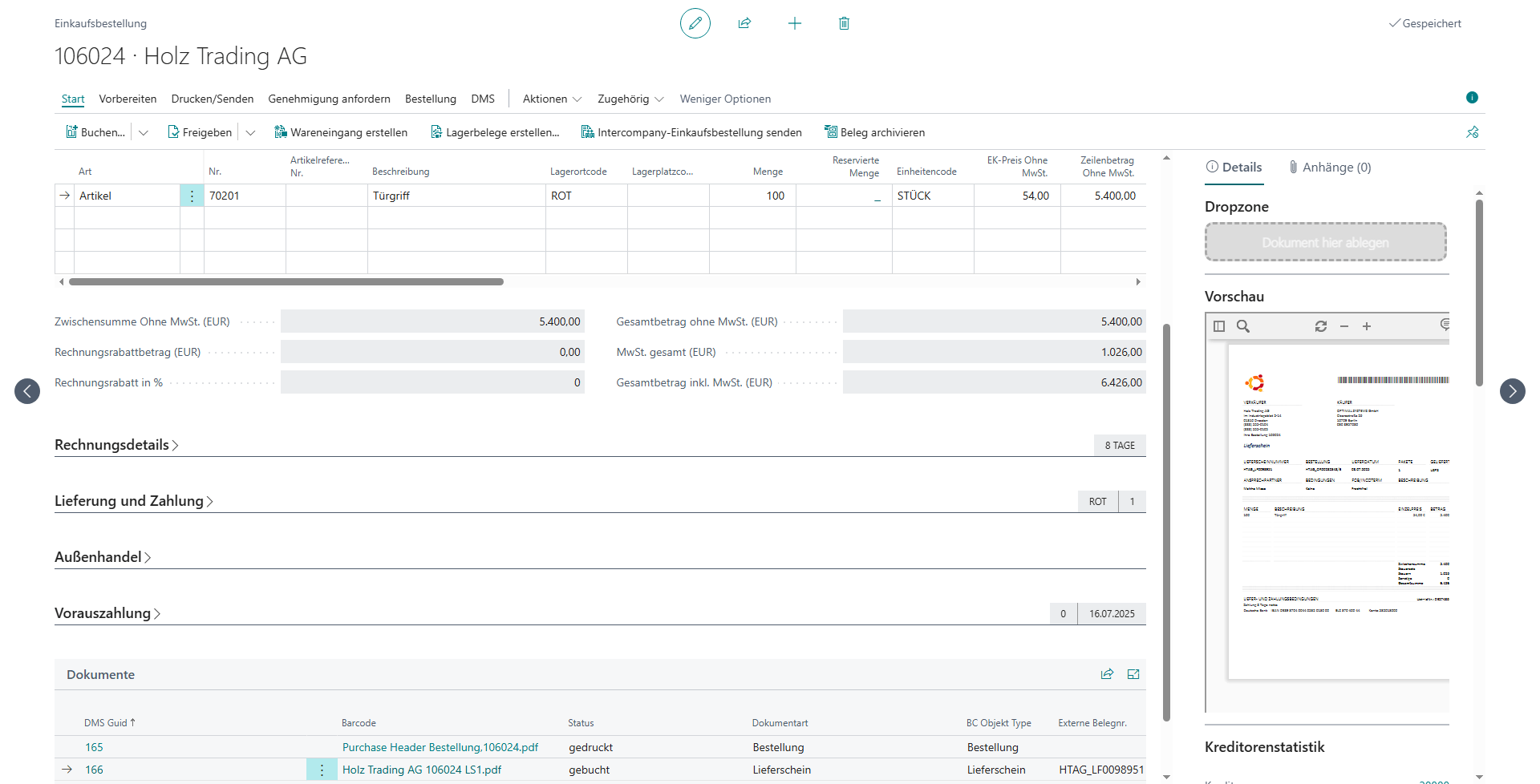Click the main page vertical scrollbar

[1167, 521]
